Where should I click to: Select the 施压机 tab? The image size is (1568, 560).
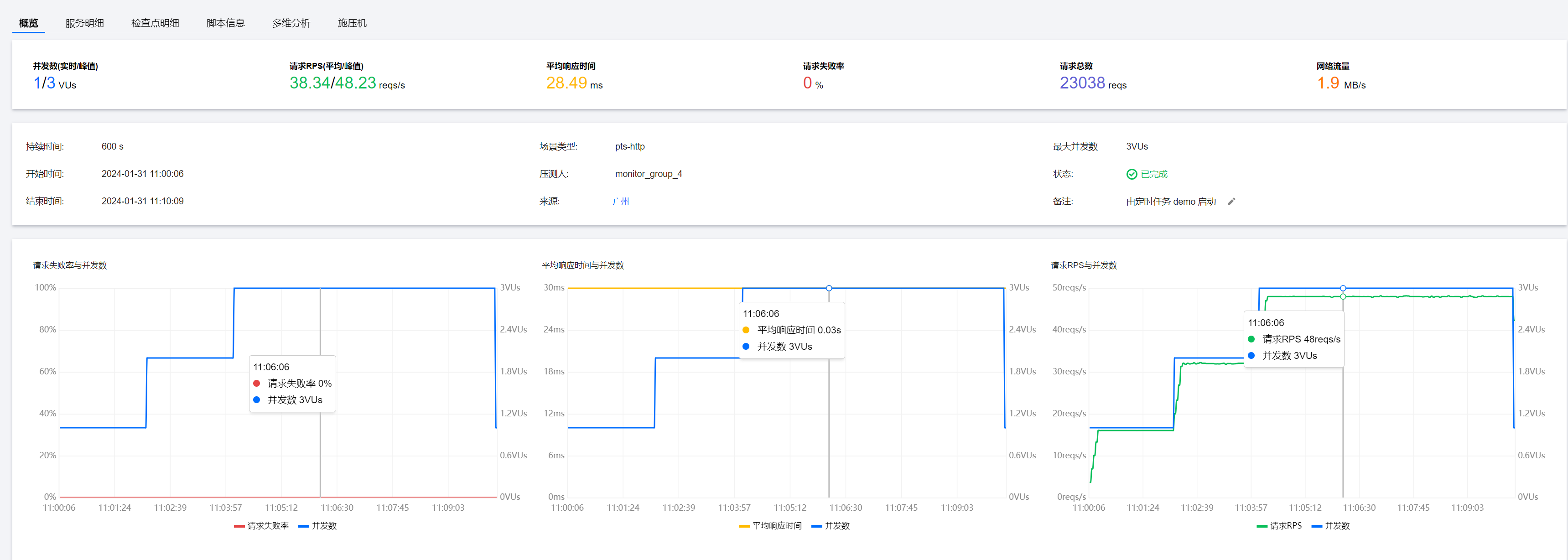click(x=352, y=23)
